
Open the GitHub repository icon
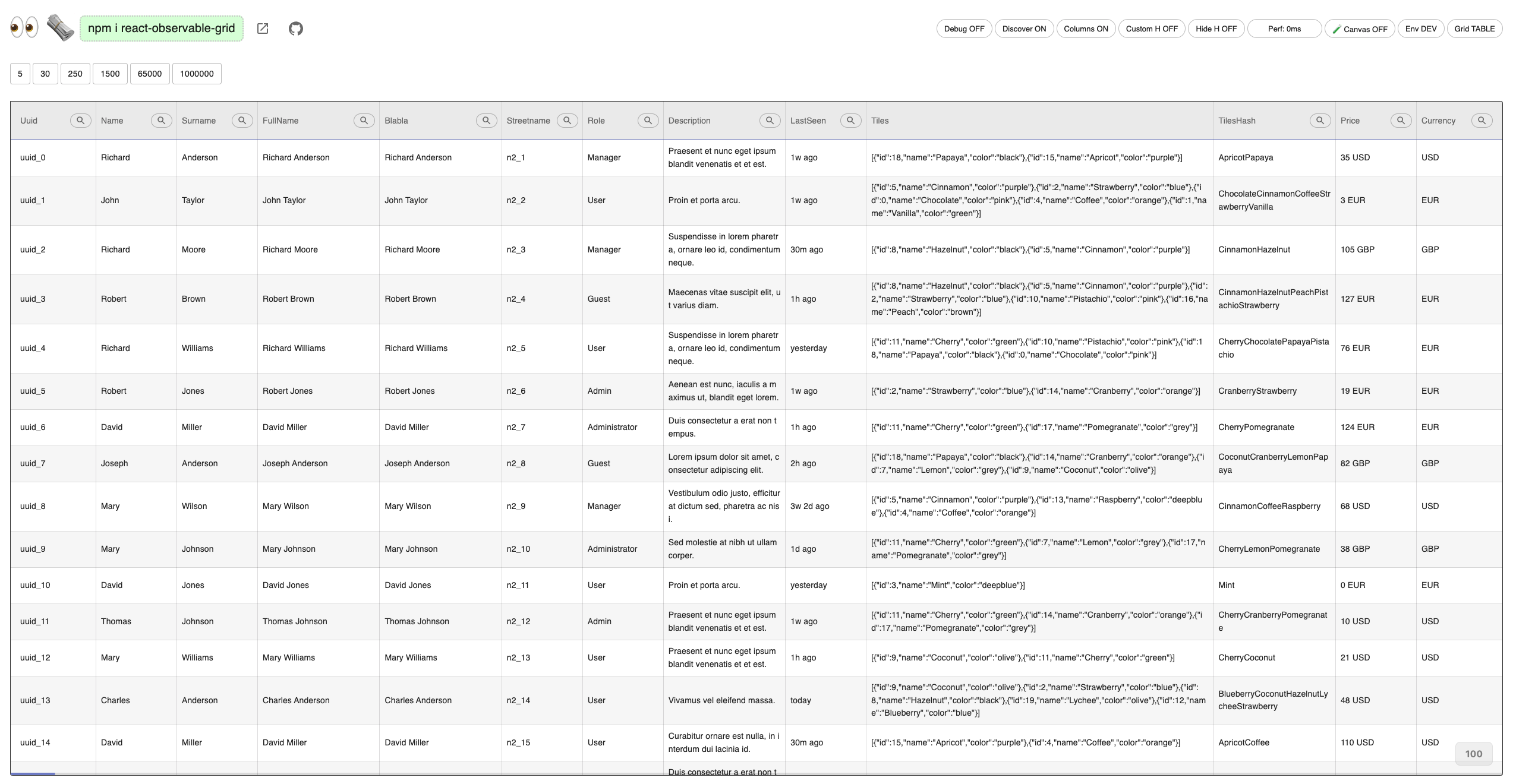pos(296,29)
